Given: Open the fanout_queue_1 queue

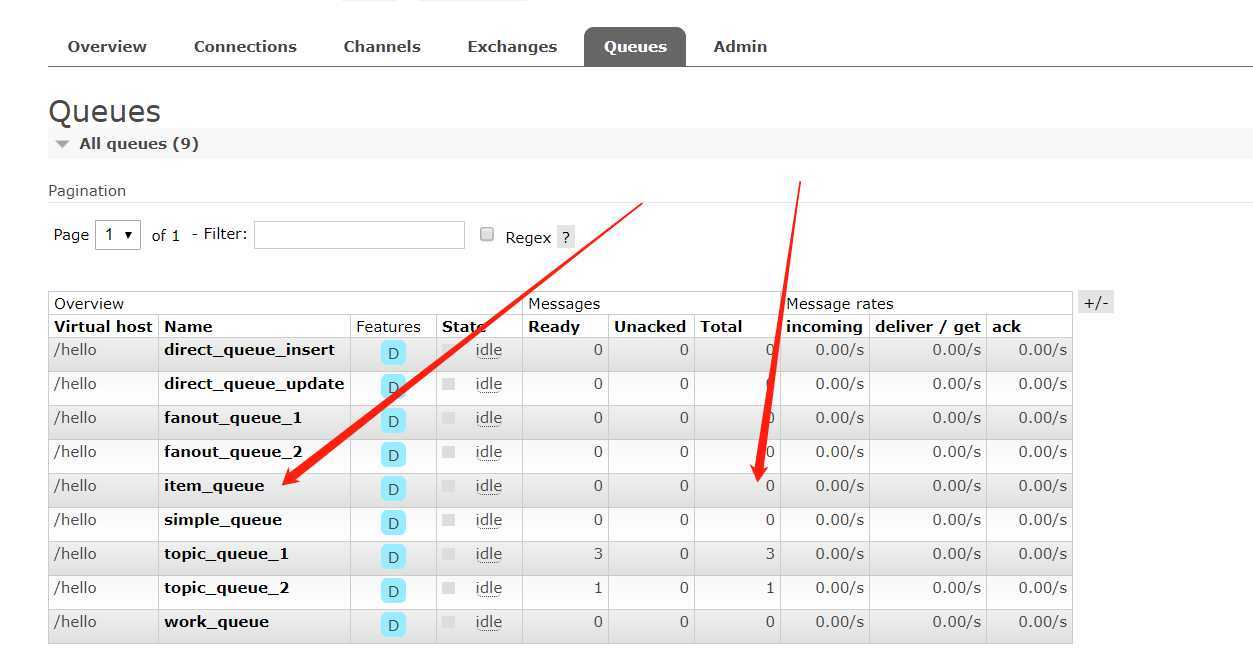Looking at the screenshot, I should tap(233, 418).
